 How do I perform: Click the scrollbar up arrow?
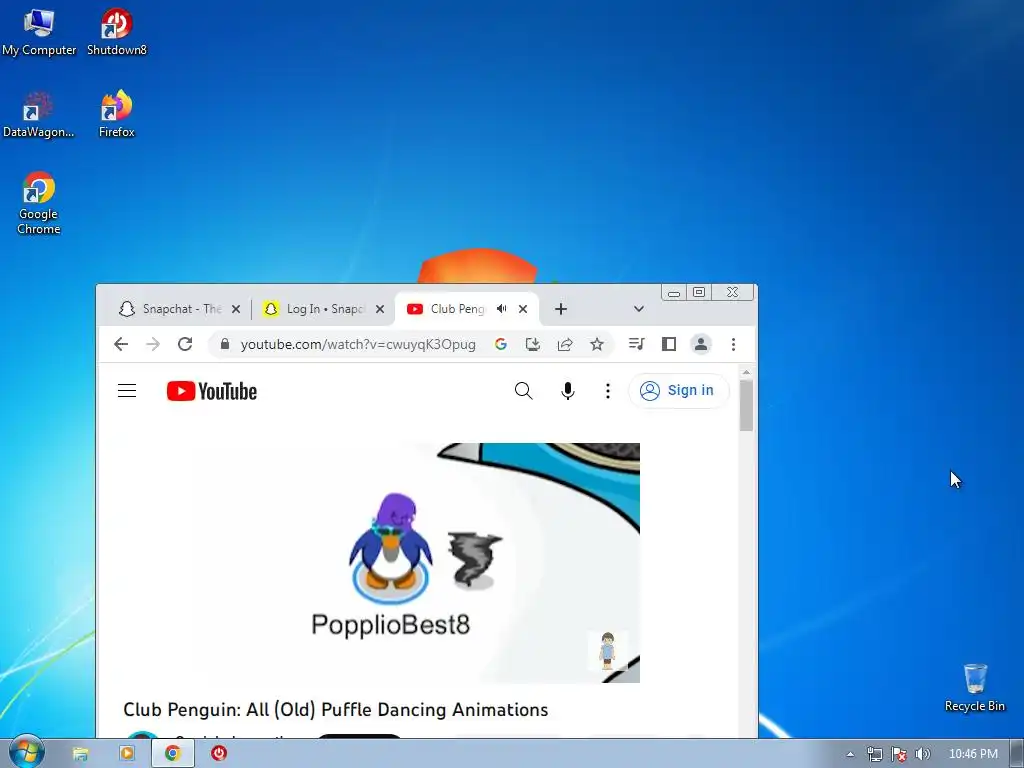[x=746, y=372]
